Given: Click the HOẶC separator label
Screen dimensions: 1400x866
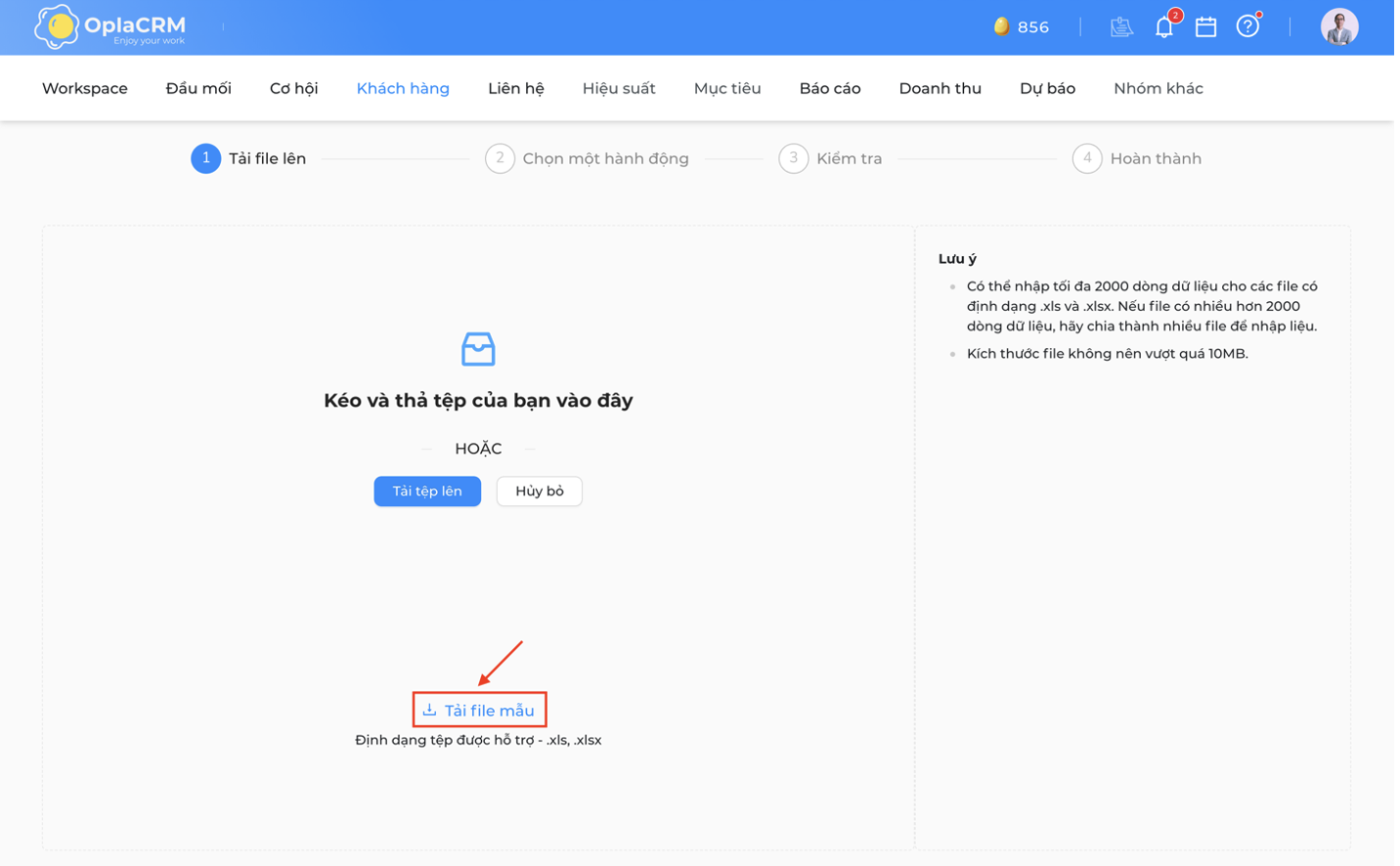Looking at the screenshot, I should coord(478,449).
